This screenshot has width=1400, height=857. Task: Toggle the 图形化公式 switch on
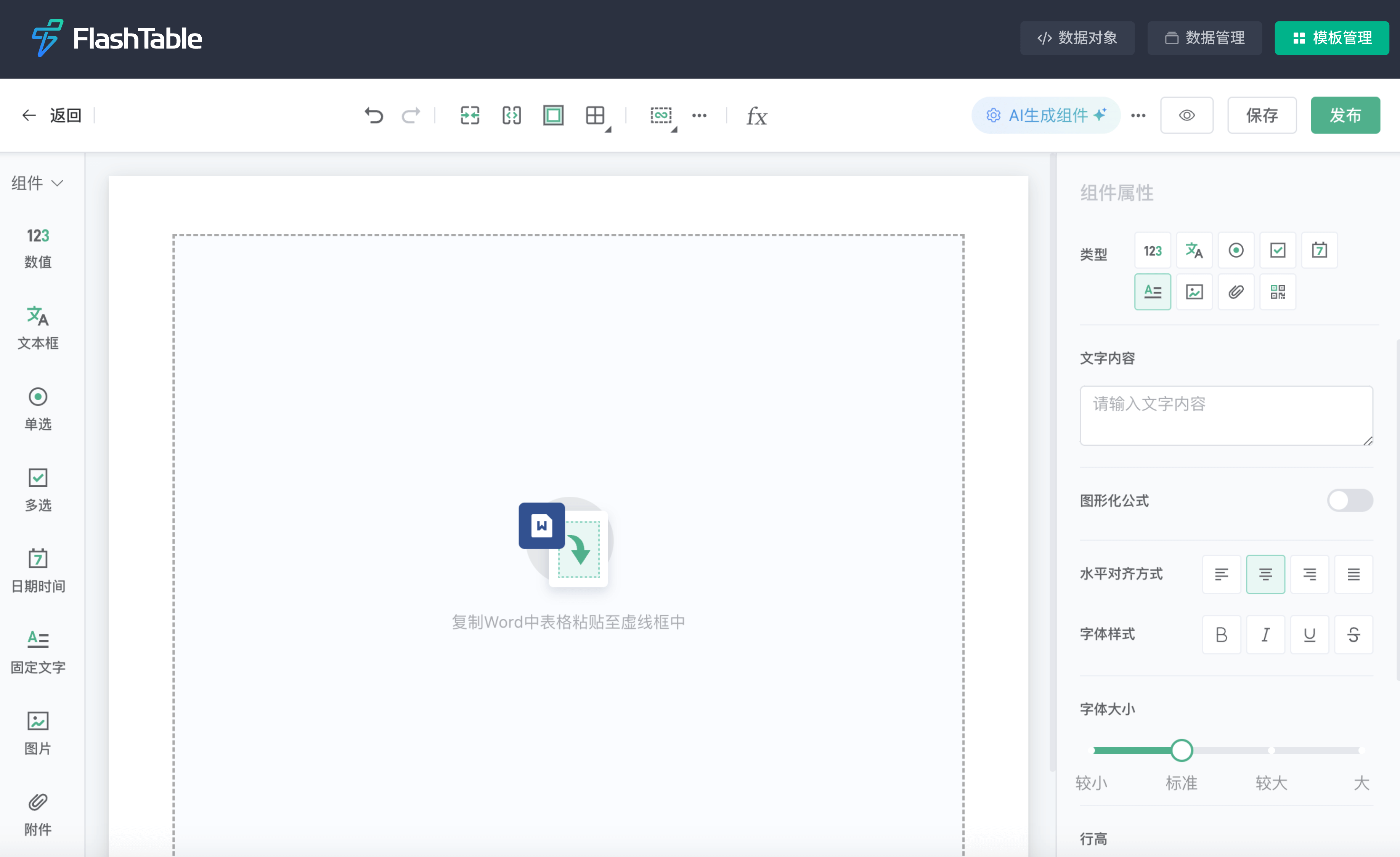pyautogui.click(x=1350, y=501)
